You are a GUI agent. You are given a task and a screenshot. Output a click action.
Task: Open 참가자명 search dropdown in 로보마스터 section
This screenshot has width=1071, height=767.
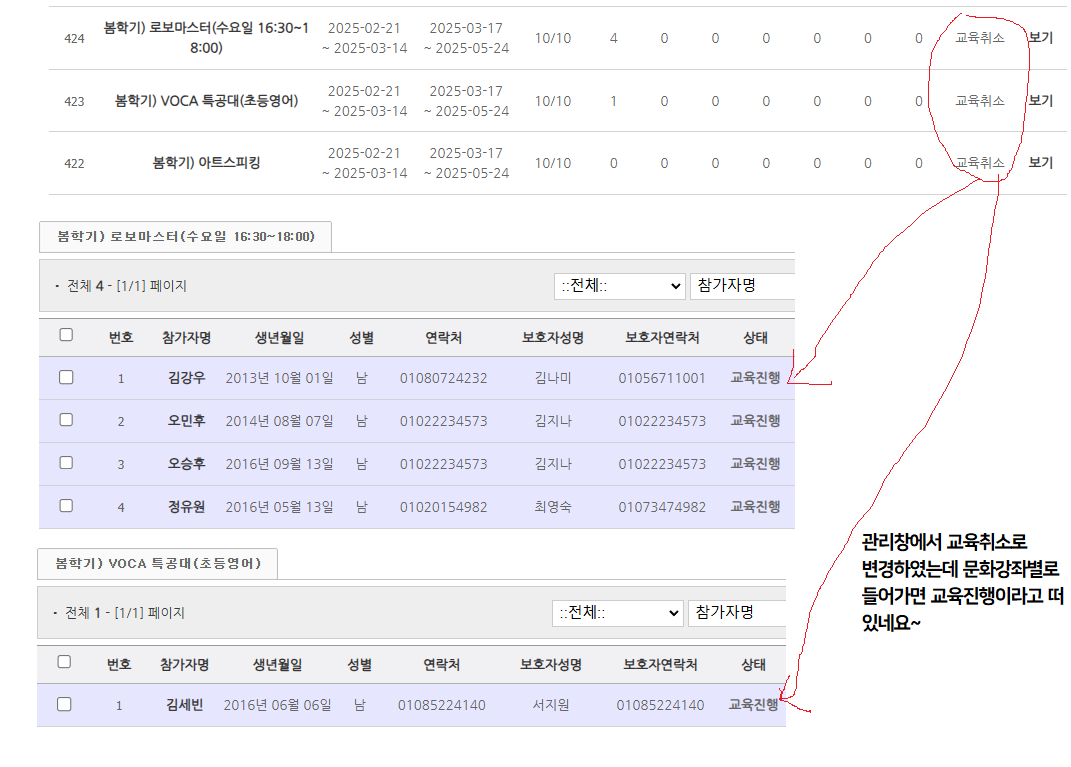pos(740,286)
